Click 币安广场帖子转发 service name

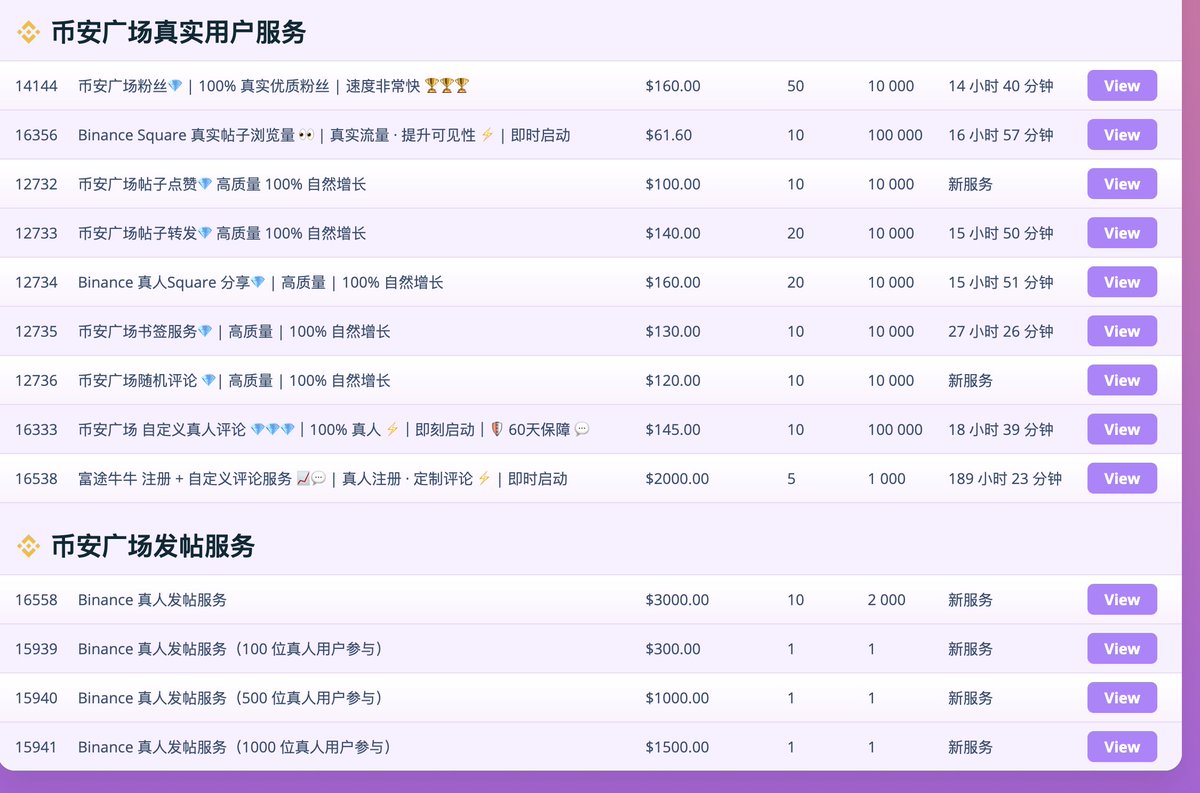222,233
